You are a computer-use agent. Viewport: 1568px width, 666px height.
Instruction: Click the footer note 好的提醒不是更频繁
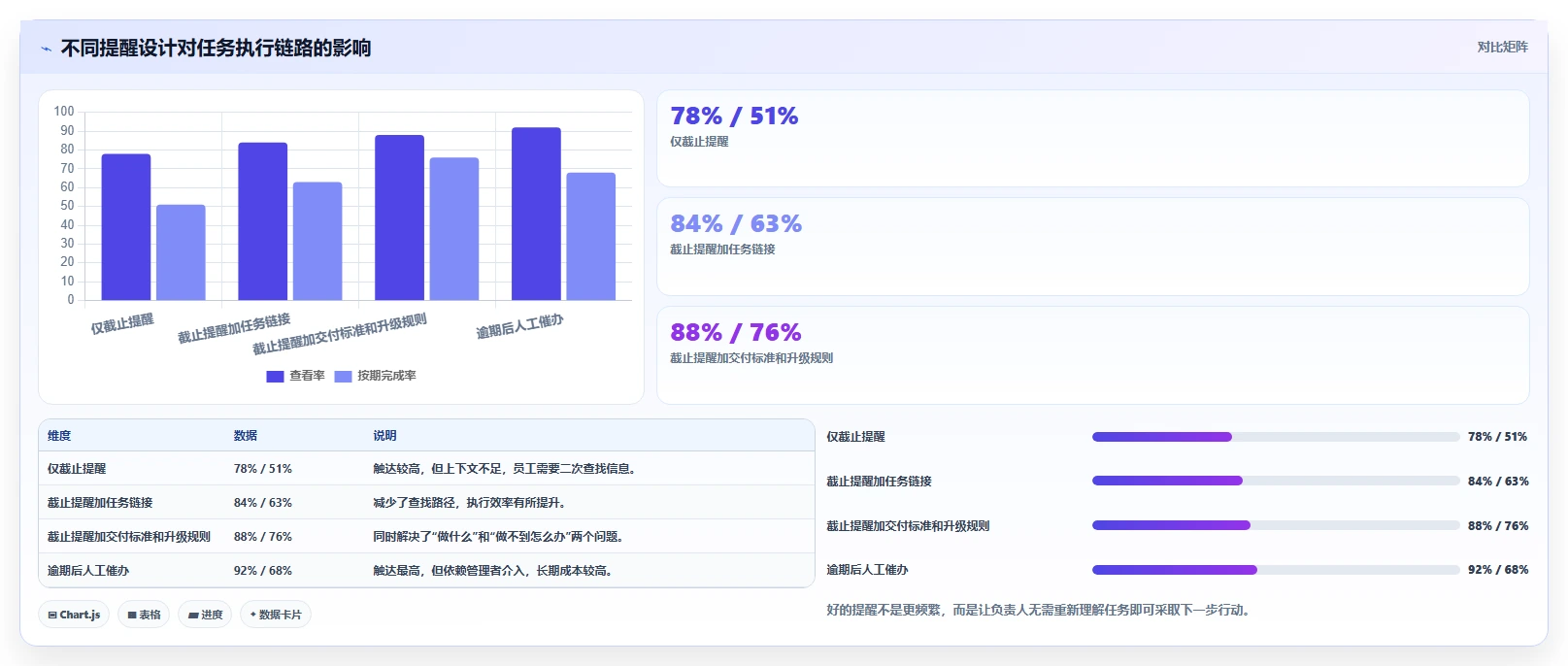[x=1040, y=611]
